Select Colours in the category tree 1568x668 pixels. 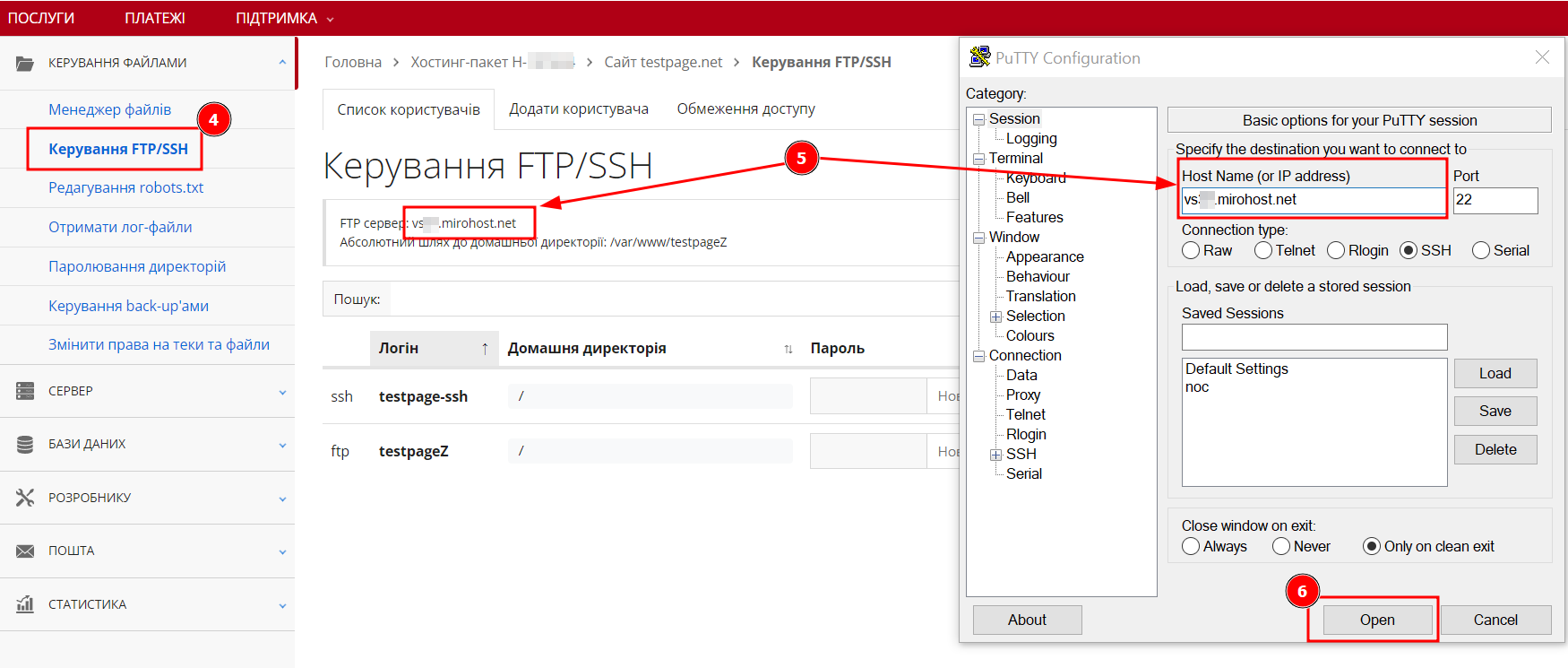tap(1030, 336)
